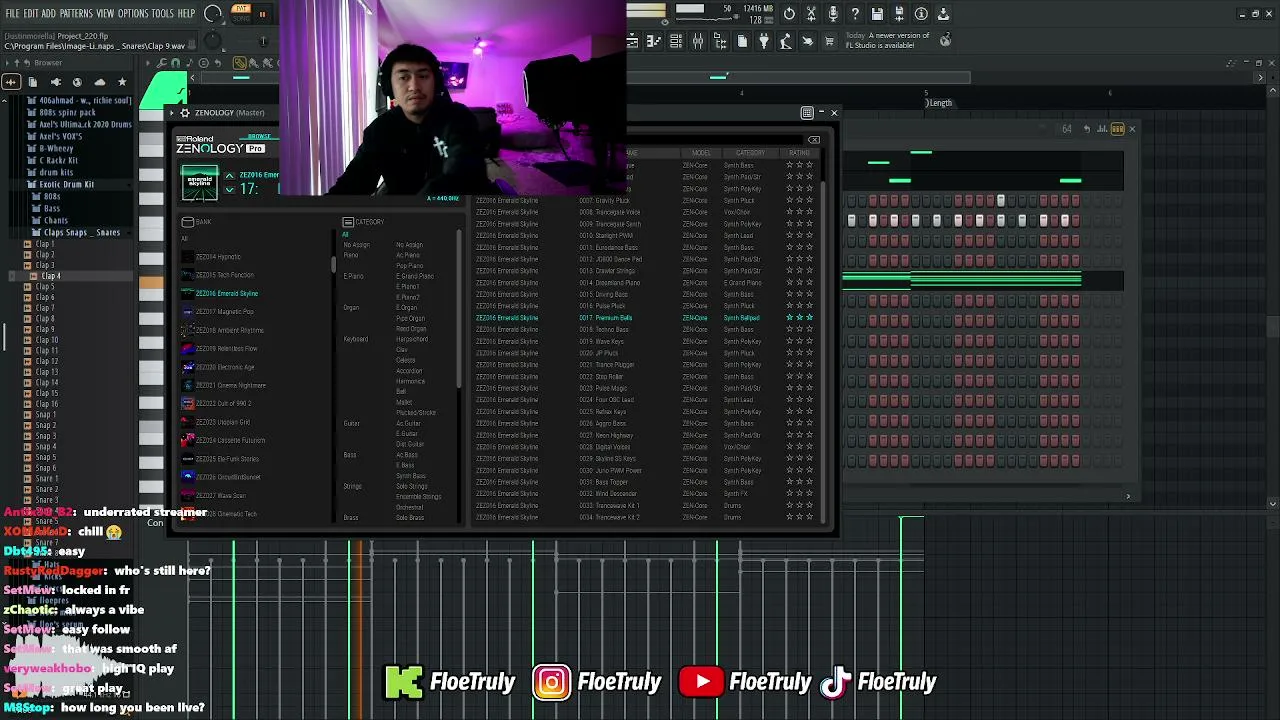The width and height of the screenshot is (1280, 720).
Task: Open the VIEW menu
Action: 105,14
